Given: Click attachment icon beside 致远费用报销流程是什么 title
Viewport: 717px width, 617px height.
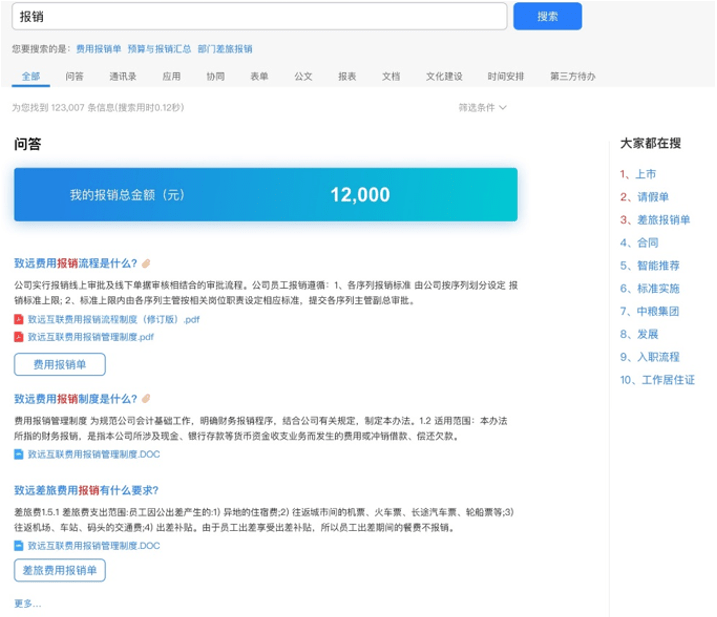Looking at the screenshot, I should 146,263.
